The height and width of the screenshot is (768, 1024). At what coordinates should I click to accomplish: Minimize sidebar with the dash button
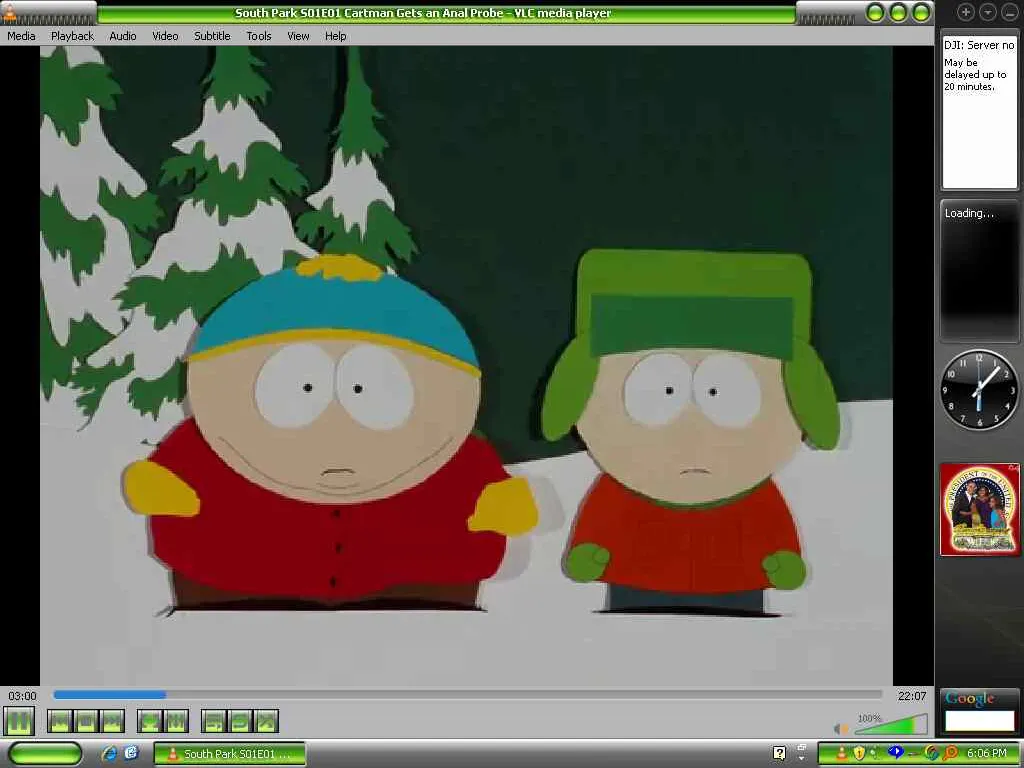tap(1010, 12)
